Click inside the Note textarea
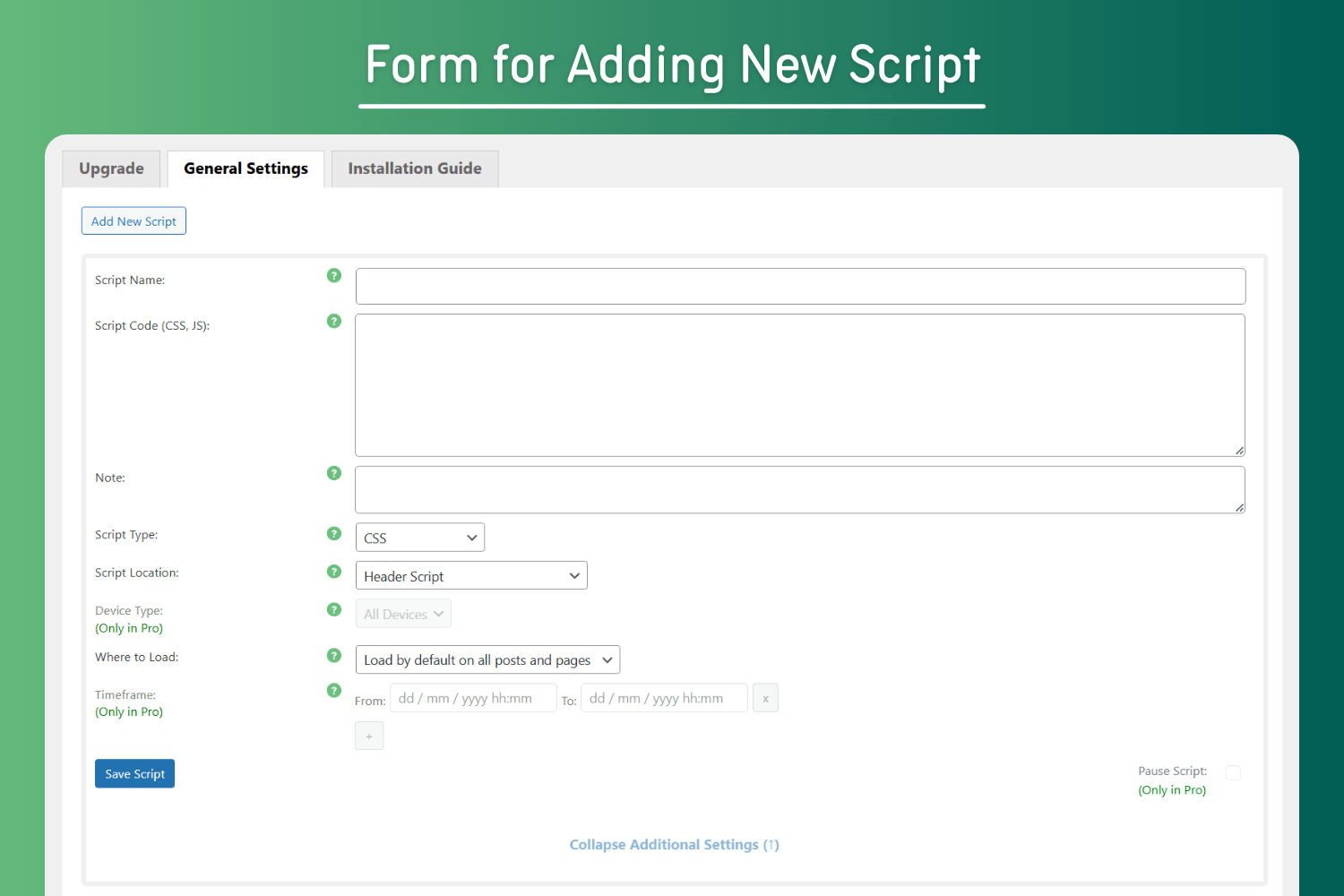This screenshot has width=1344, height=896. point(800,489)
